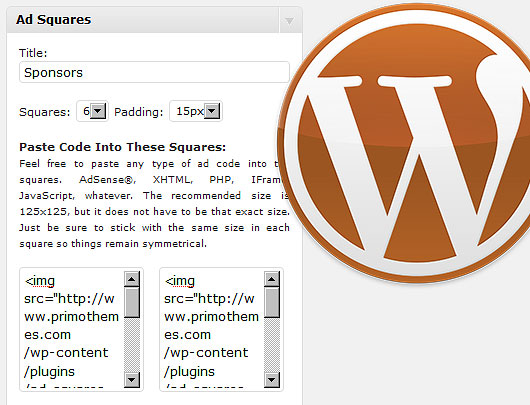This screenshot has width=530, height=405.
Task: Click the text 'square so things remain symmetrical.'
Action: pos(113,244)
